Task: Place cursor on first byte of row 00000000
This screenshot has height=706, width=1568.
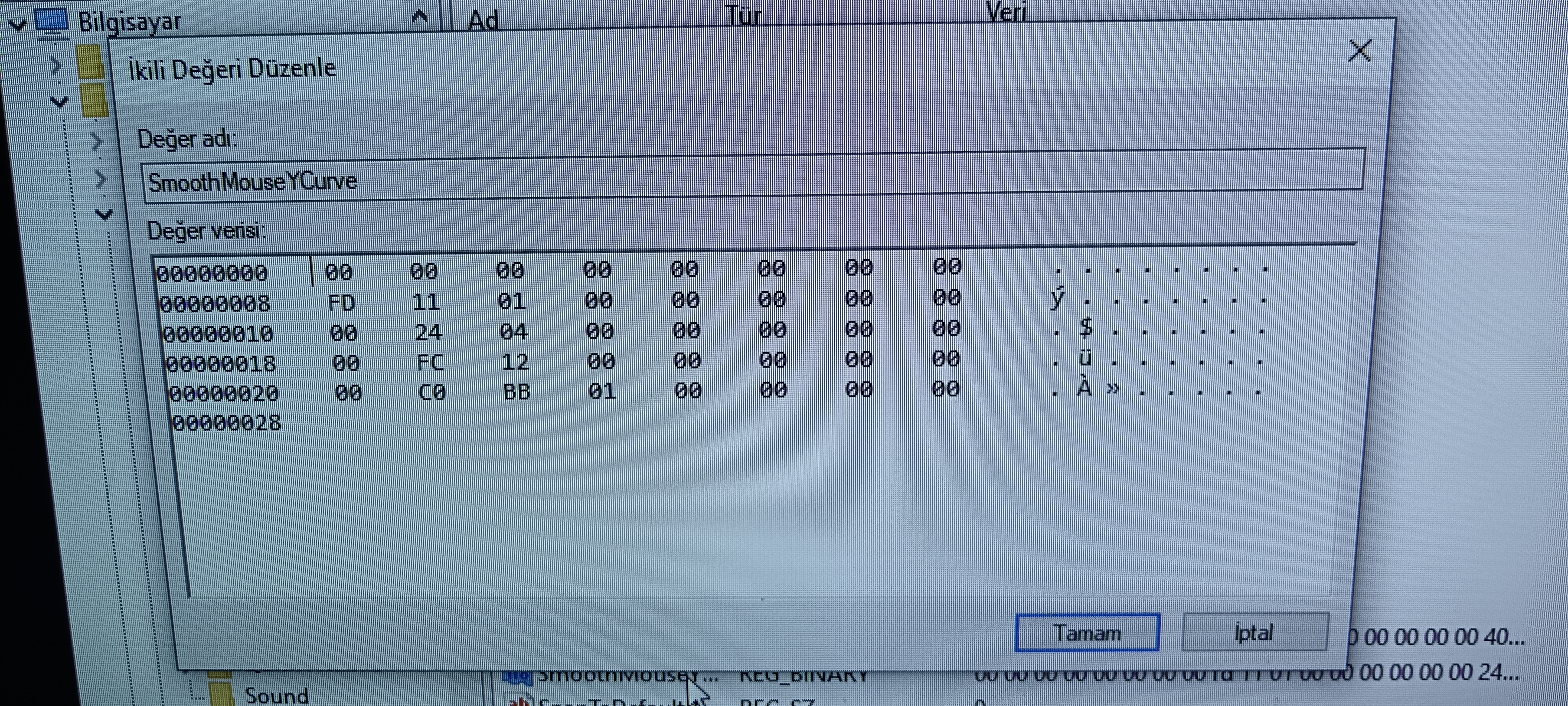Action: [x=338, y=272]
